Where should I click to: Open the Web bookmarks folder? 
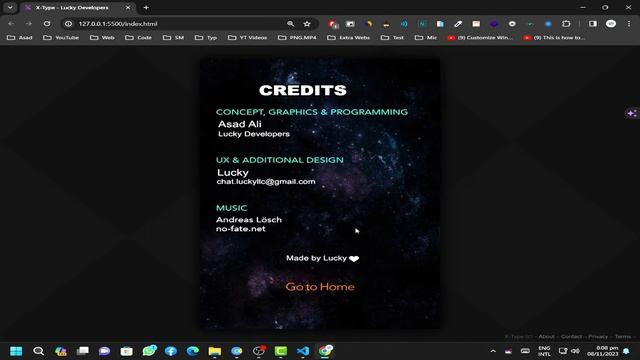(x=102, y=38)
